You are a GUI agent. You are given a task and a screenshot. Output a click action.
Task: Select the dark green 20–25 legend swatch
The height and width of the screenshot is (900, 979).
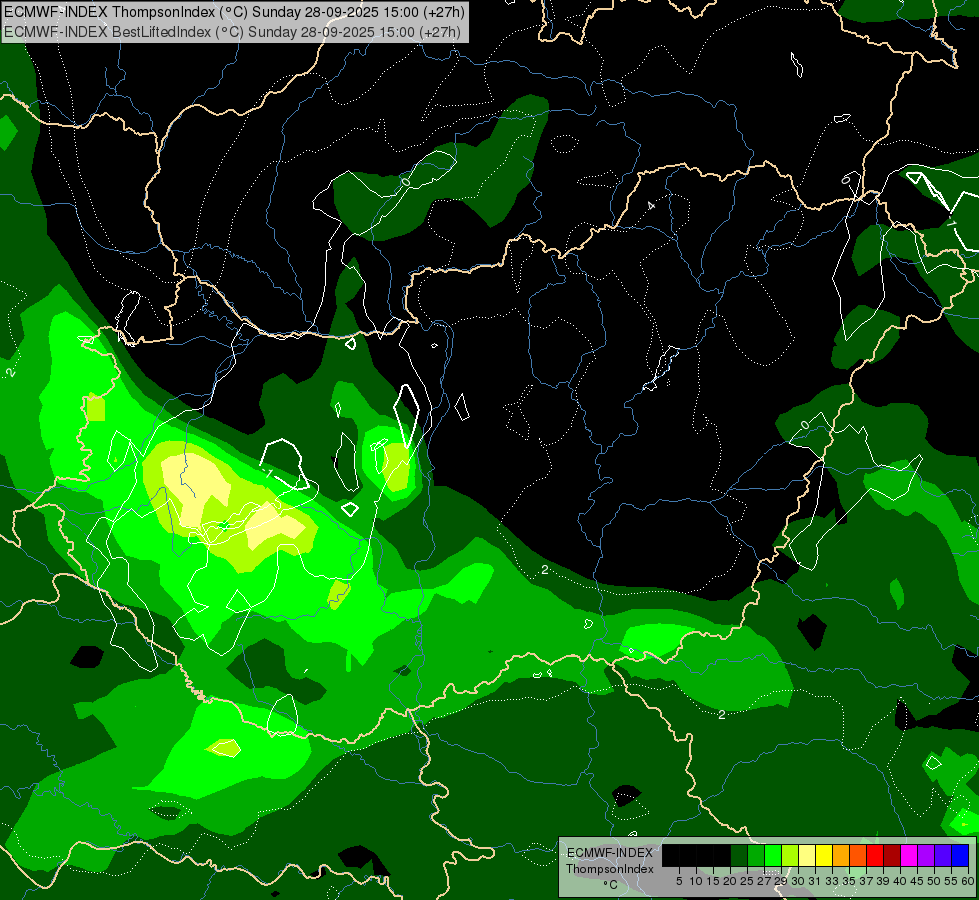[739, 855]
